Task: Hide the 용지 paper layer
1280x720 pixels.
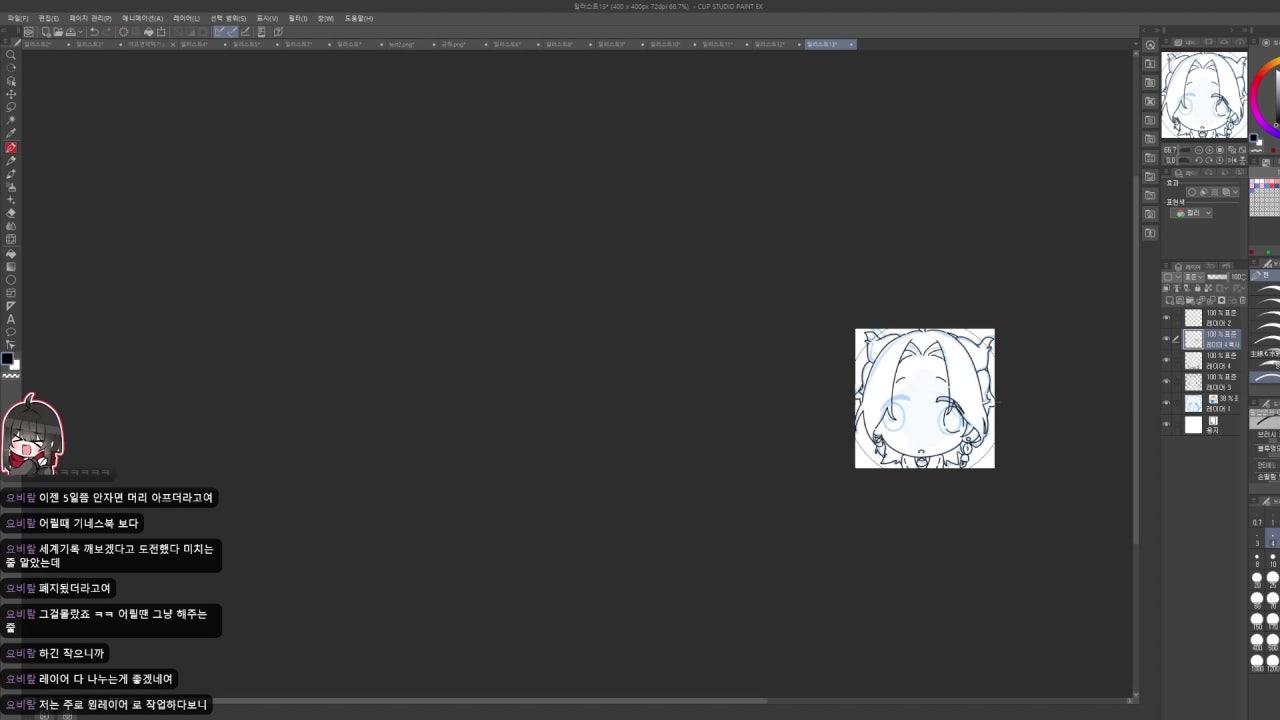Action: pyautogui.click(x=1166, y=425)
